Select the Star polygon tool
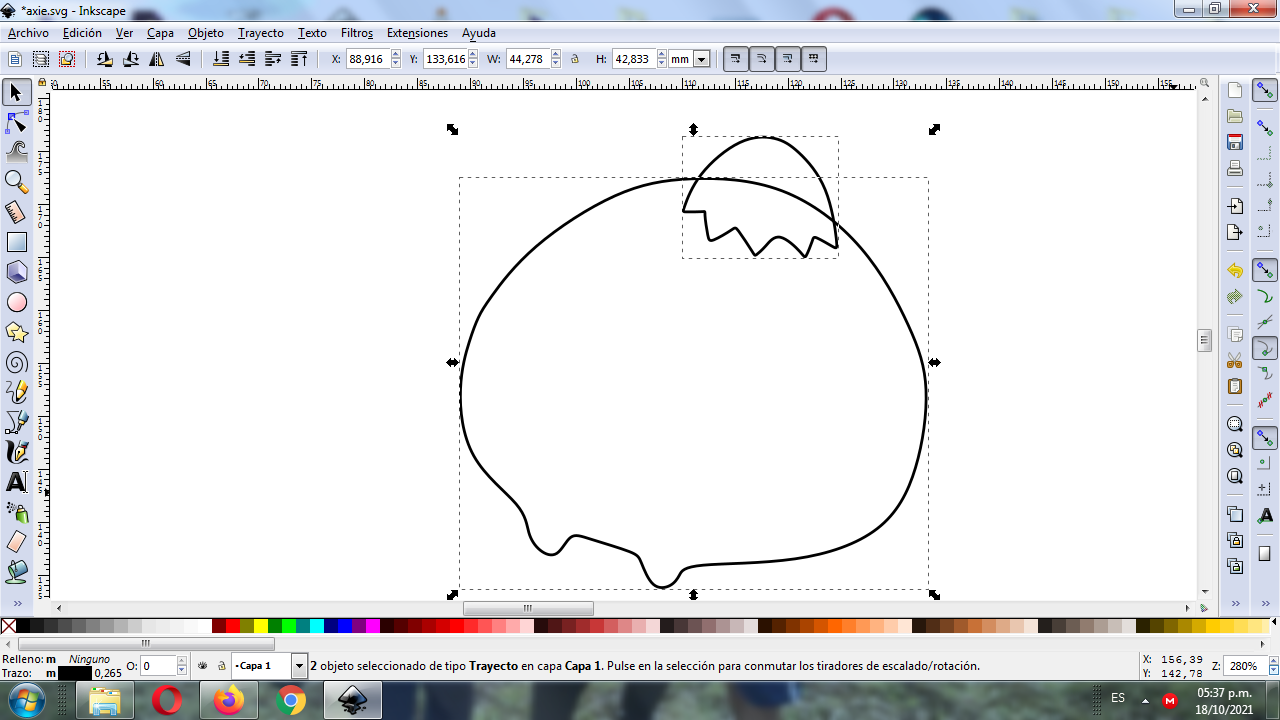This screenshot has width=1280, height=720. (x=16, y=332)
